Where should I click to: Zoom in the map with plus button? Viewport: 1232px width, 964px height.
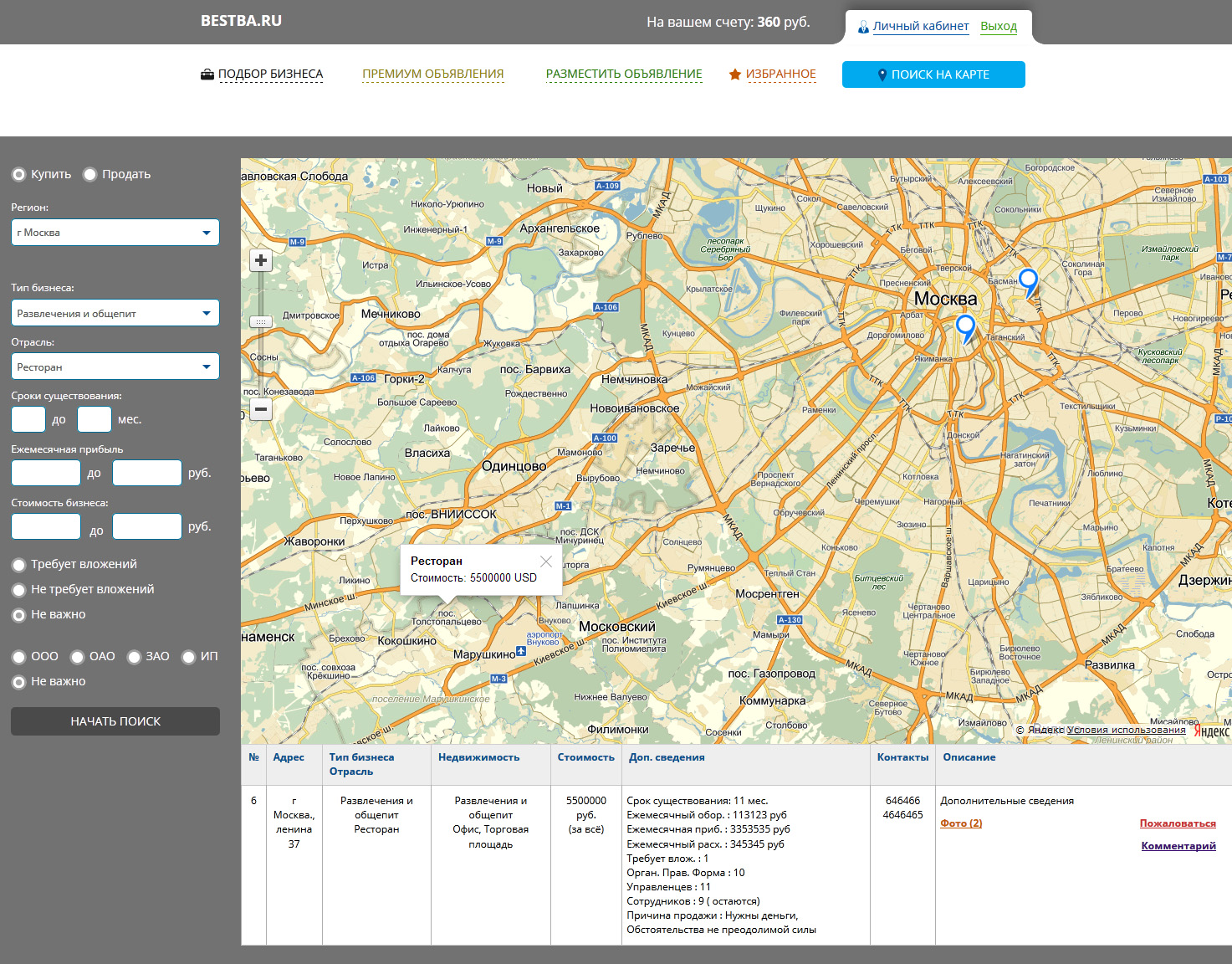click(x=261, y=260)
